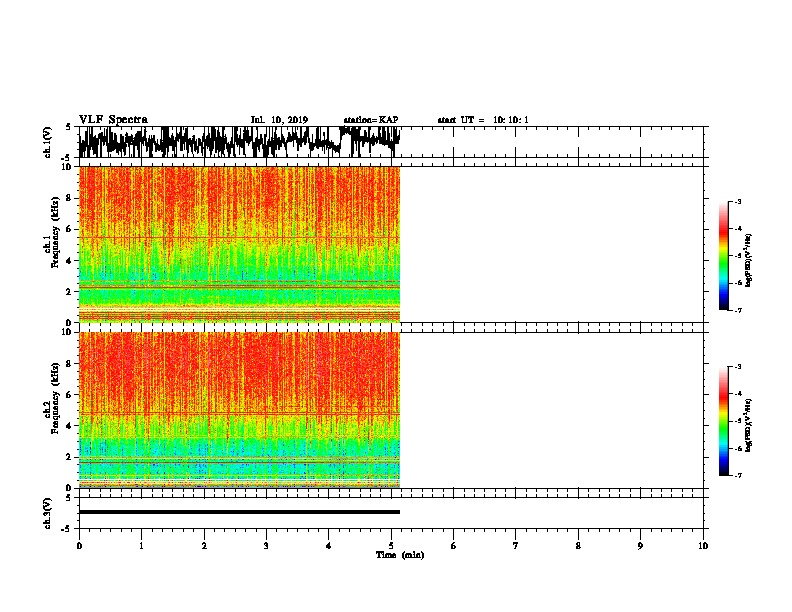Click the "10" kHz tick label on the ch.2 axis

tap(67, 332)
